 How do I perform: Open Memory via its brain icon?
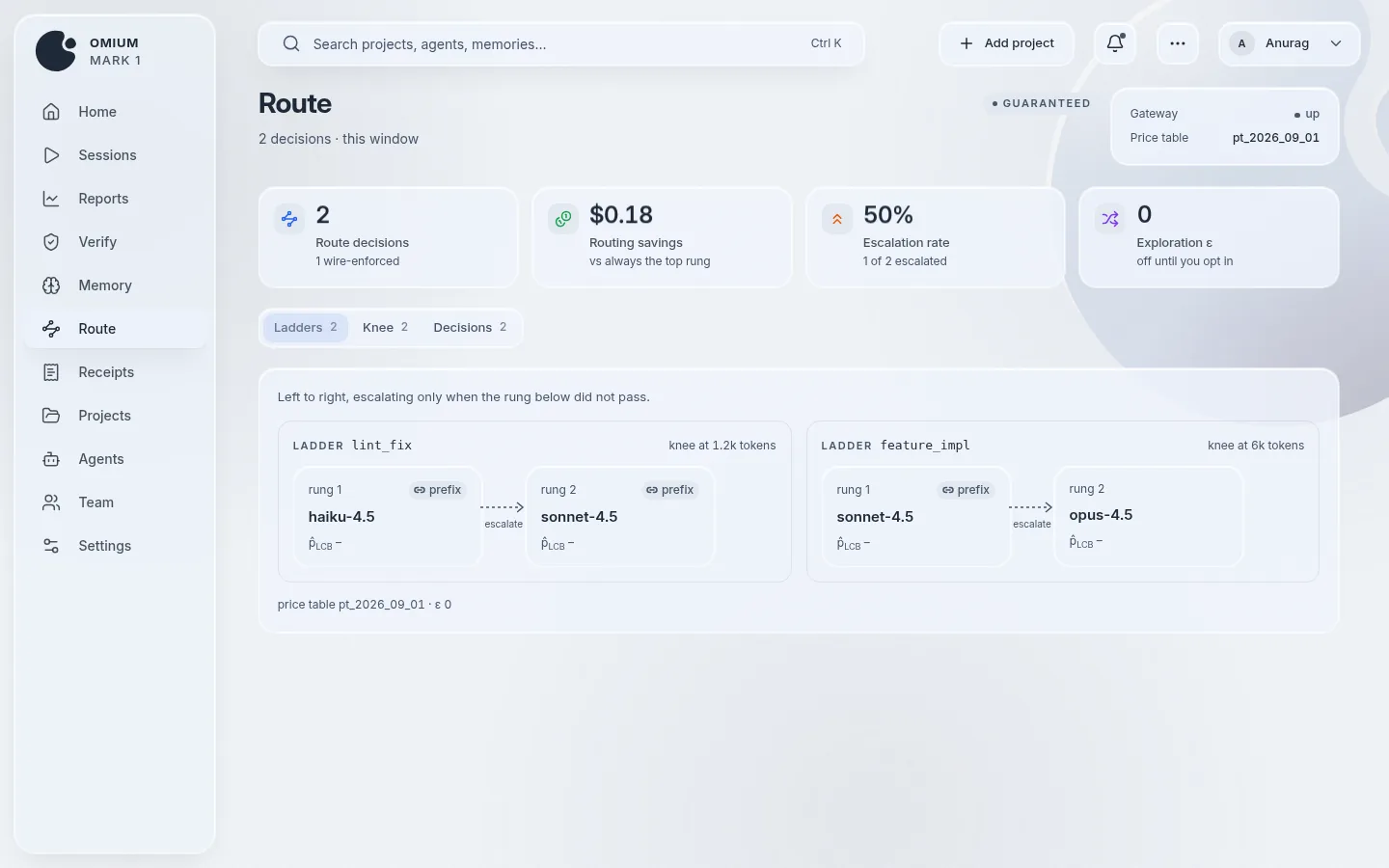pos(51,285)
